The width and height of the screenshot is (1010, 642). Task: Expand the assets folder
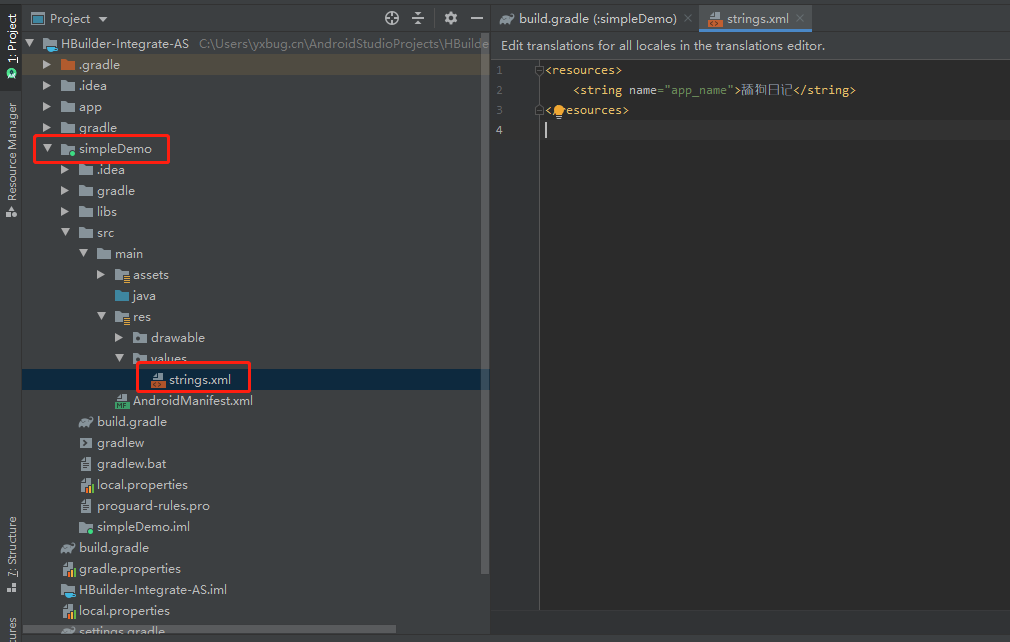[x=101, y=275]
